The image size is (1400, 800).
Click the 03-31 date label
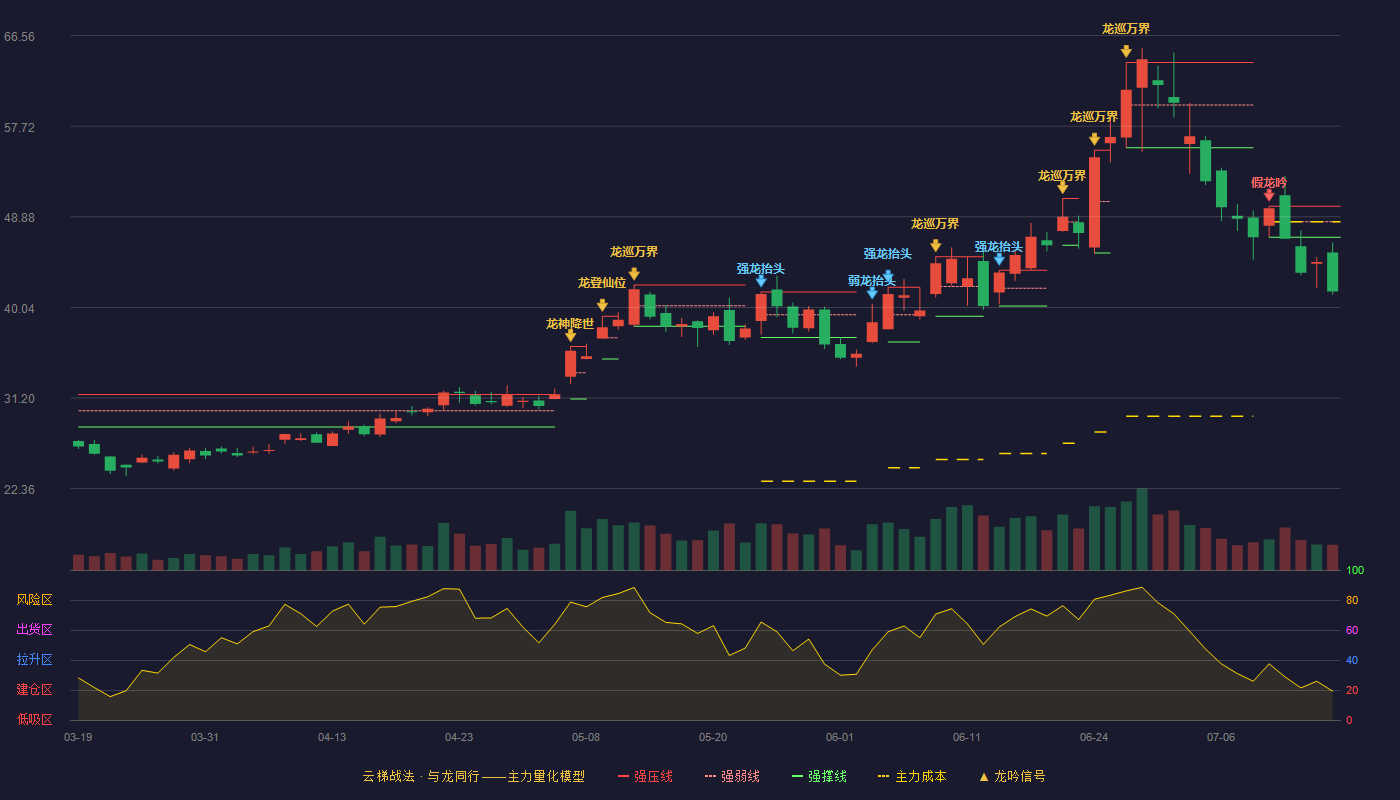205,737
